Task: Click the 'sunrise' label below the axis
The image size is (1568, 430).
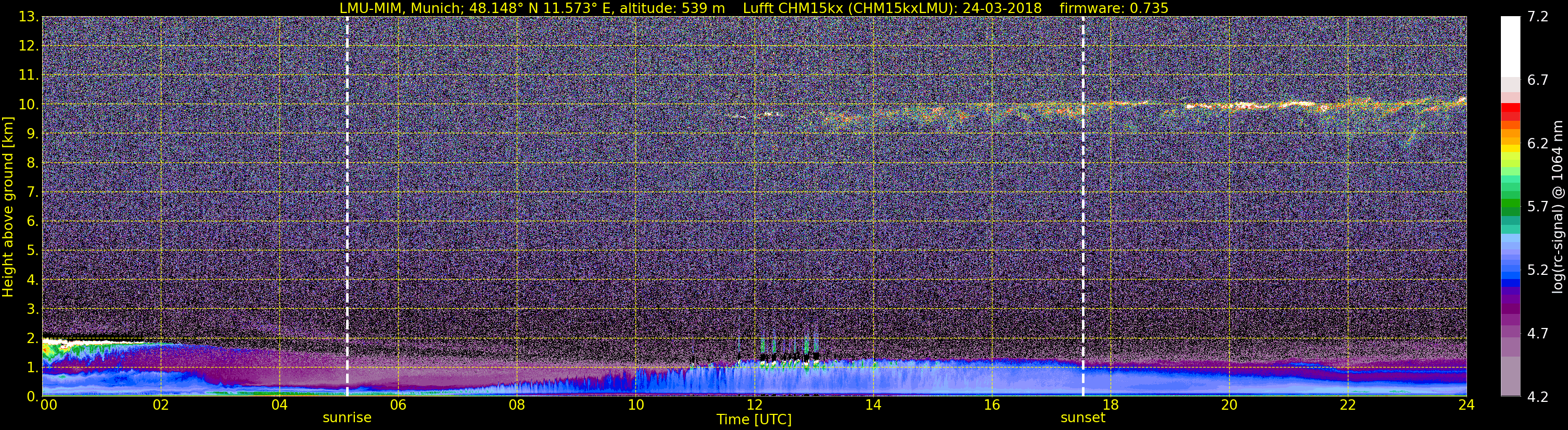Action: [x=347, y=418]
